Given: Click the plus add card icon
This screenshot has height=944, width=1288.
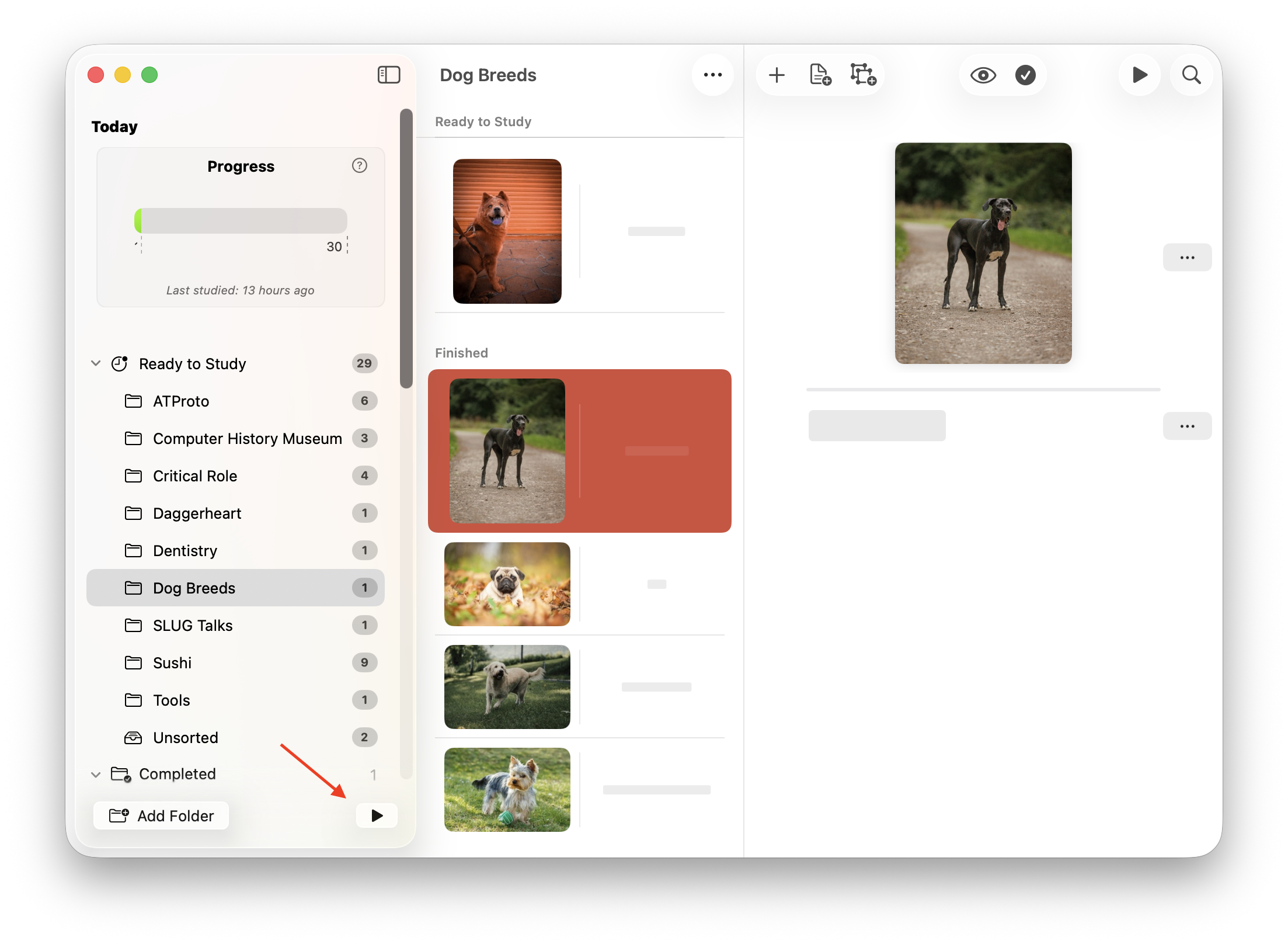Looking at the screenshot, I should click(x=777, y=75).
